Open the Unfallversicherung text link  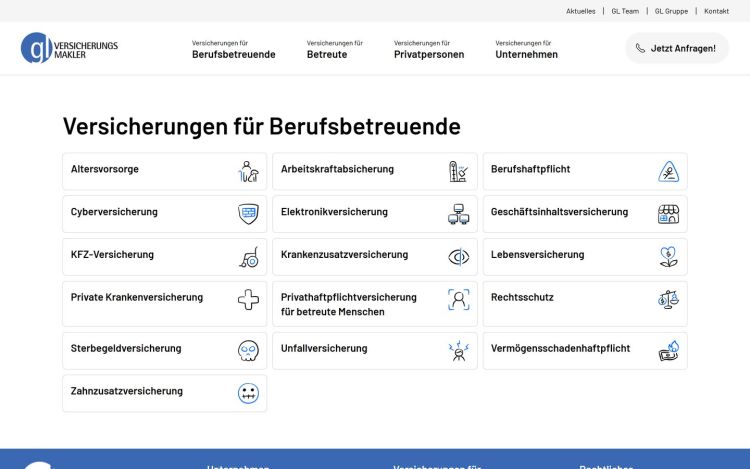tap(324, 348)
